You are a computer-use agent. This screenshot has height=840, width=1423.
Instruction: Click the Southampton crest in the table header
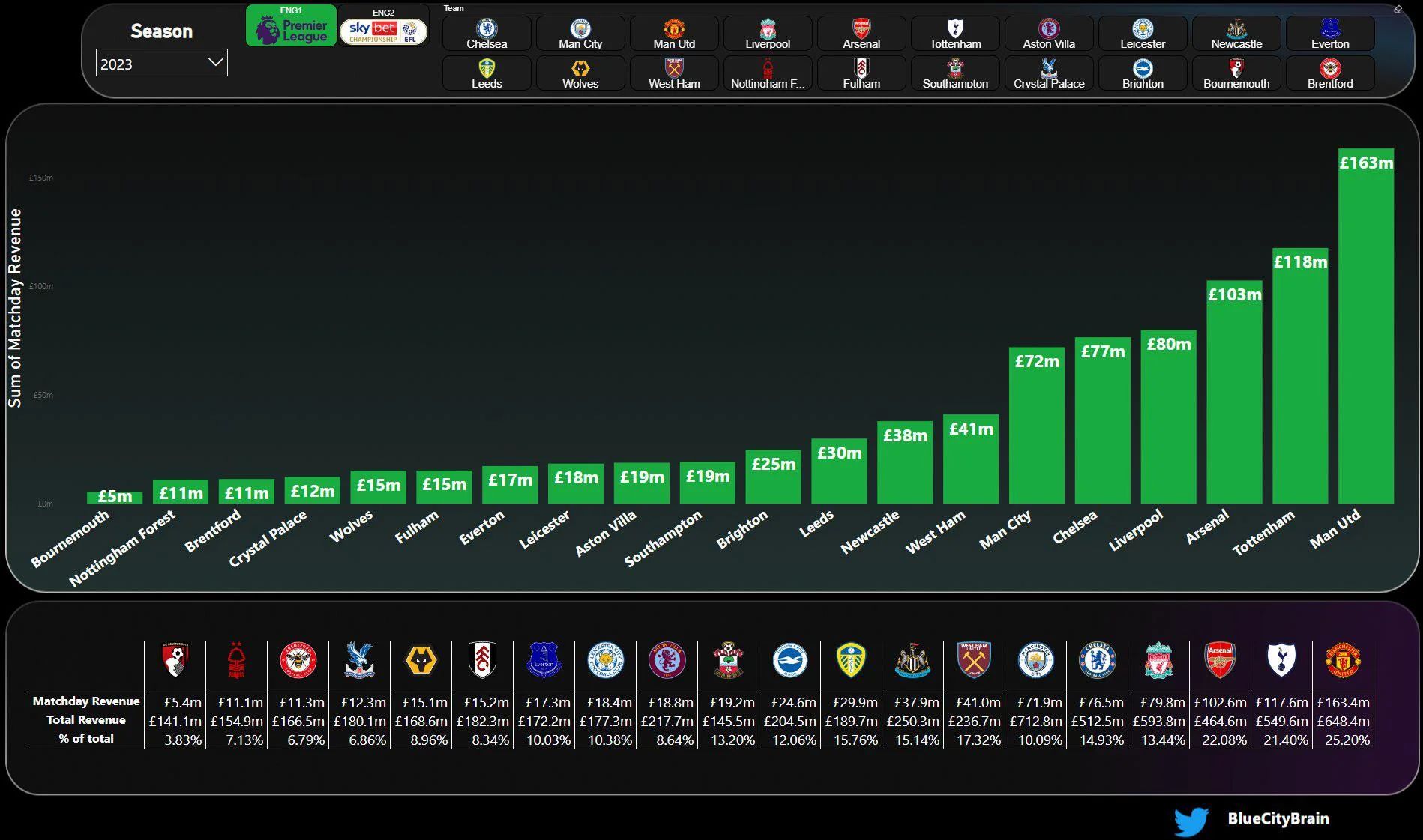pos(728,660)
